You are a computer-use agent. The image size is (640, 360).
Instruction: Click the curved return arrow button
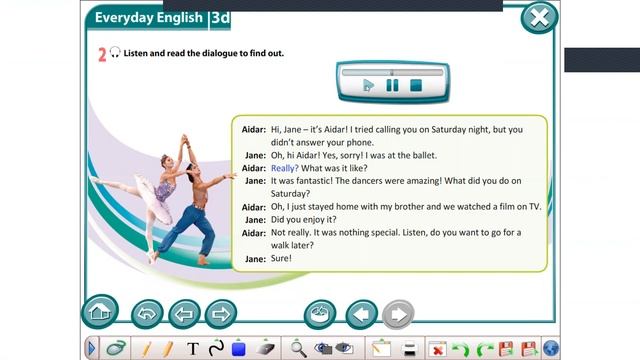(x=147, y=314)
